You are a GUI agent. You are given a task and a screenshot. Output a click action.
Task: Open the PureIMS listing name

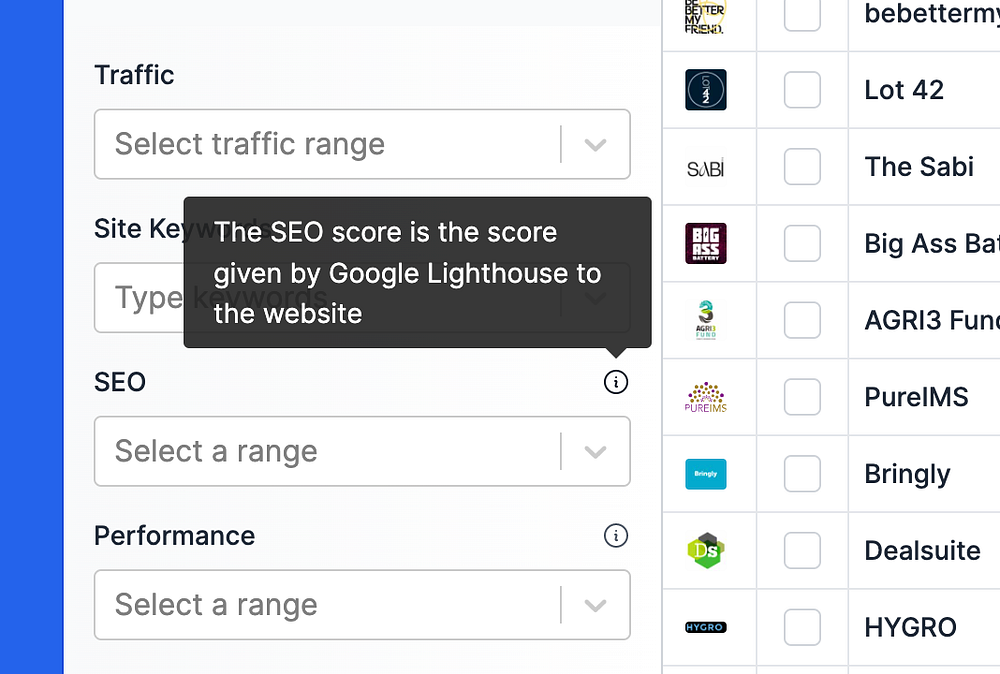(916, 397)
